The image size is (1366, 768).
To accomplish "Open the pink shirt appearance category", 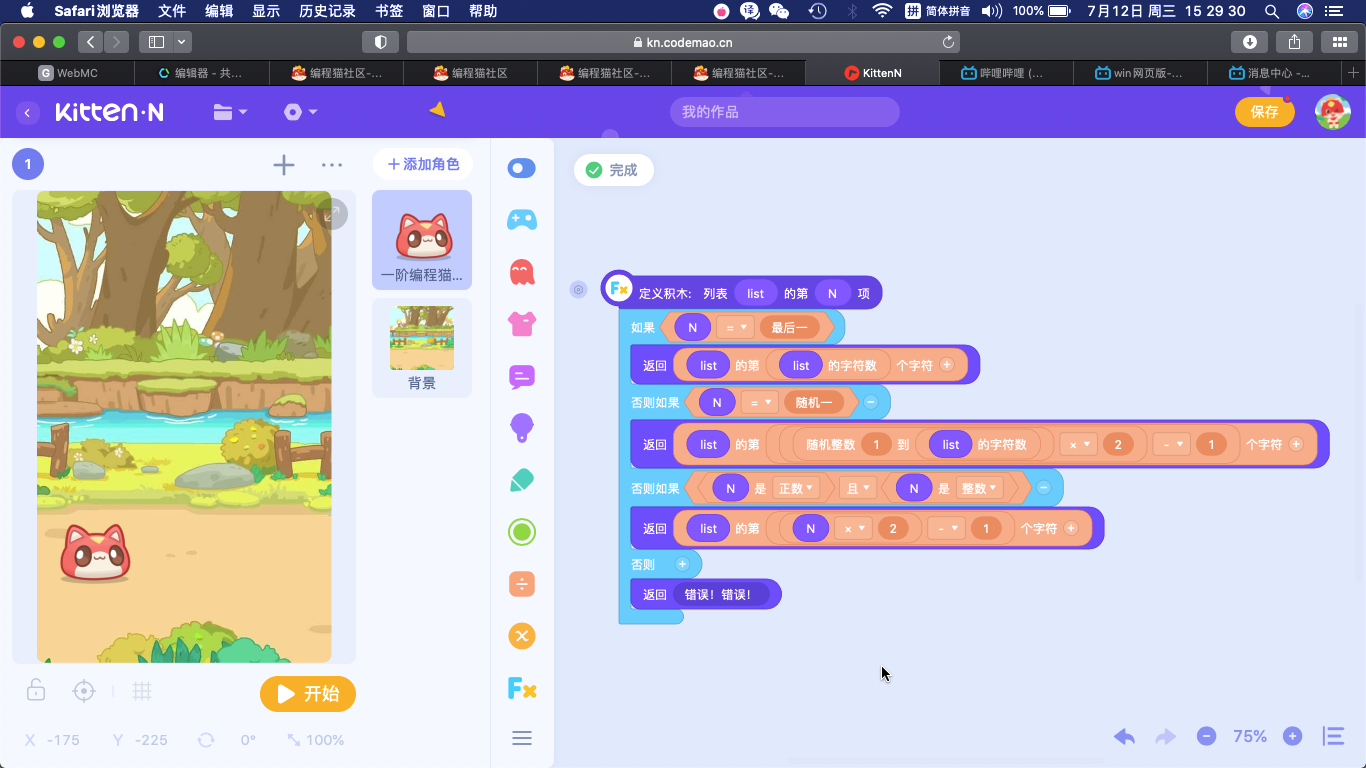I will click(522, 324).
